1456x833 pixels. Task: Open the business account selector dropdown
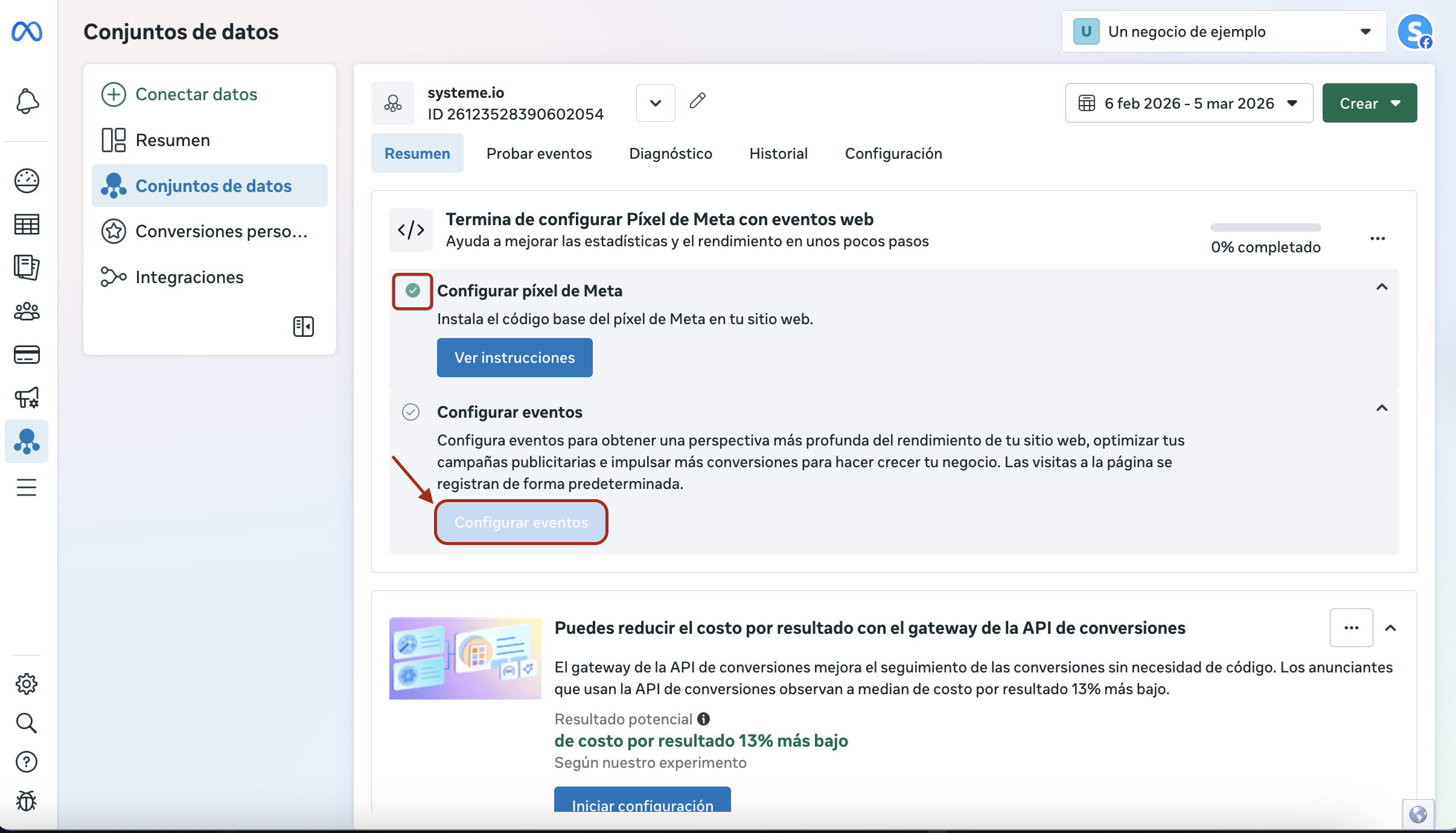[1224, 31]
